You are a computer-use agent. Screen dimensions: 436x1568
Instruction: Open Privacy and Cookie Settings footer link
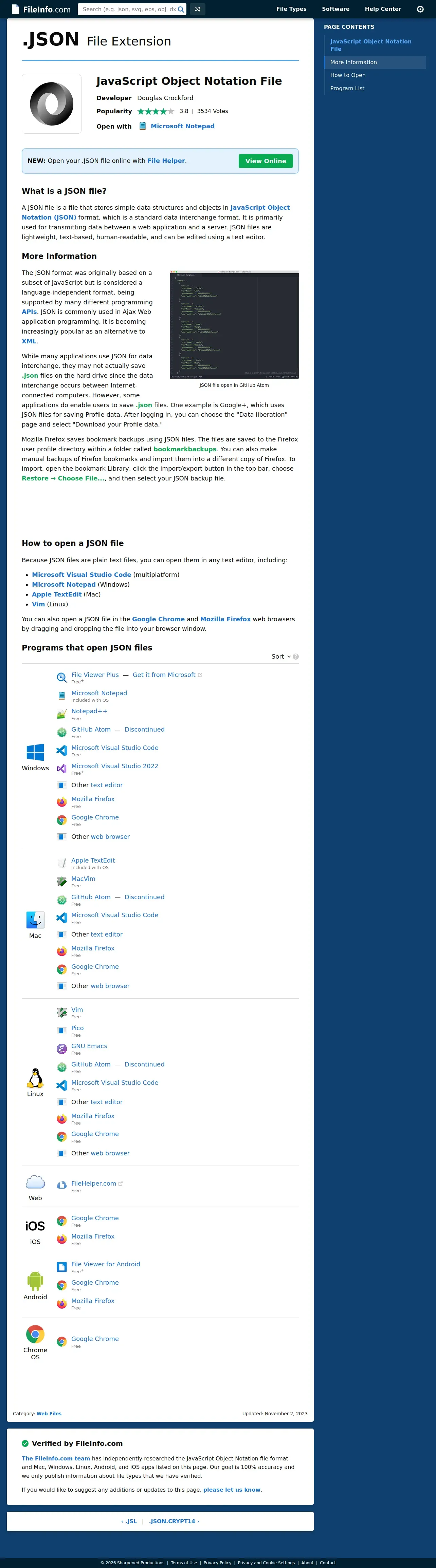pyautogui.click(x=266, y=1563)
